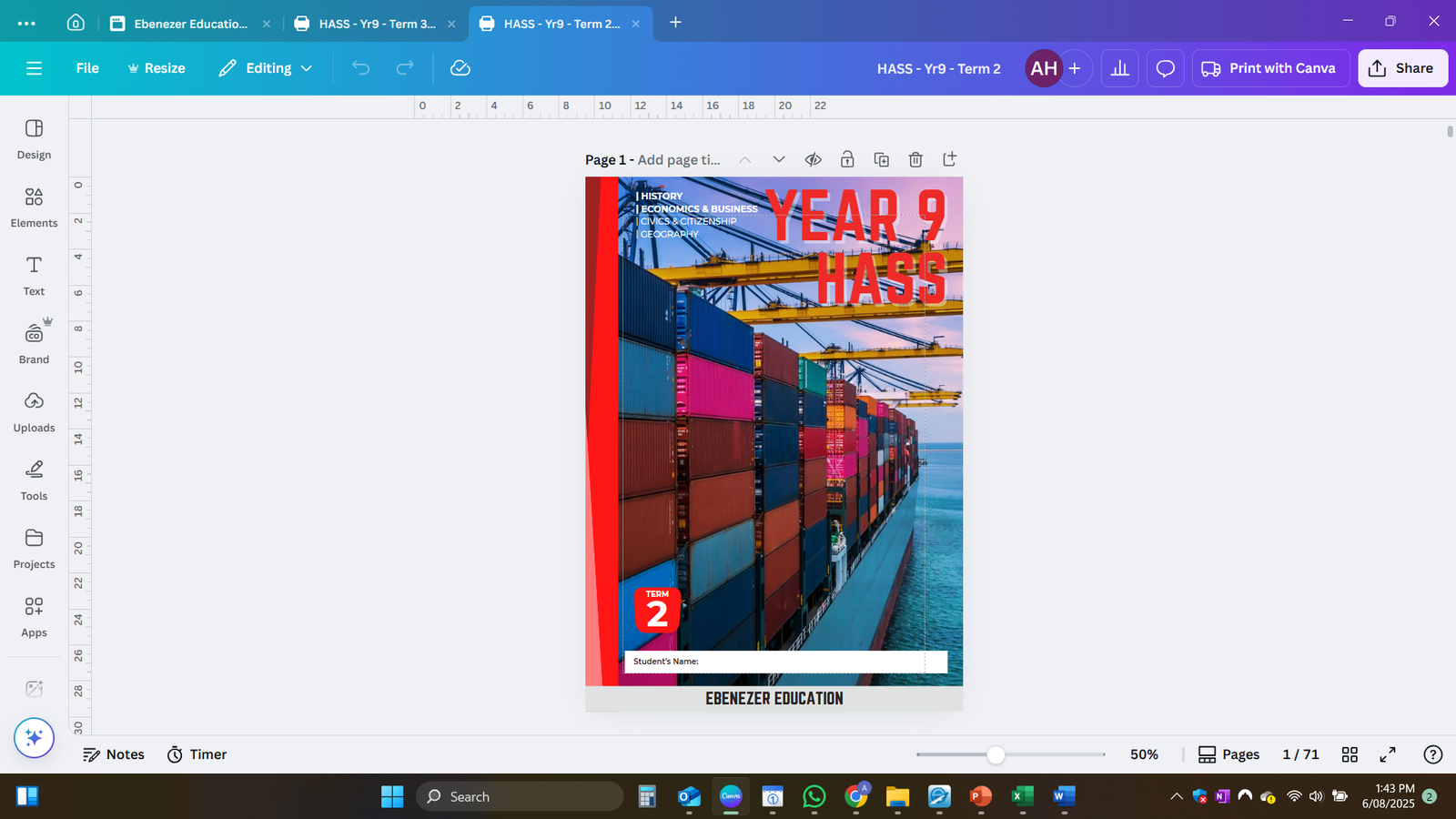Open the image generator sidebar icon
Viewport: 1456px width, 819px height.
pyautogui.click(x=34, y=689)
